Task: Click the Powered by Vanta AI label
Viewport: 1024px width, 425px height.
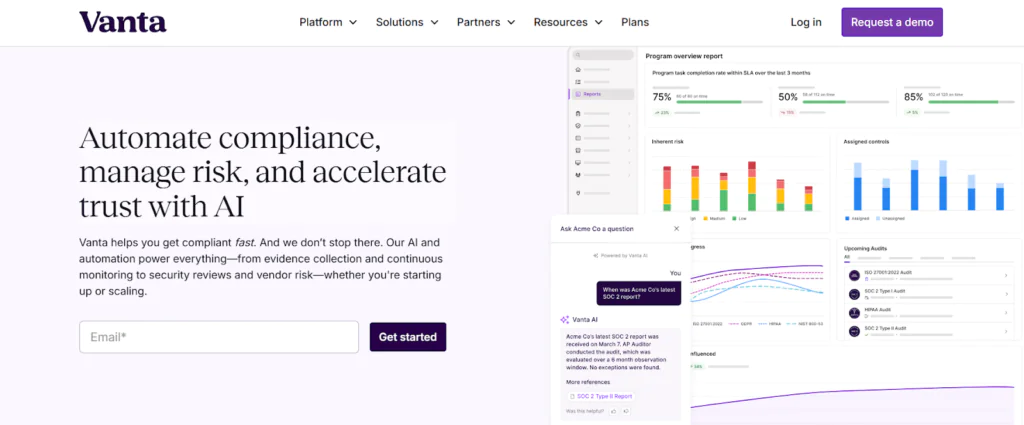Action: [620, 256]
